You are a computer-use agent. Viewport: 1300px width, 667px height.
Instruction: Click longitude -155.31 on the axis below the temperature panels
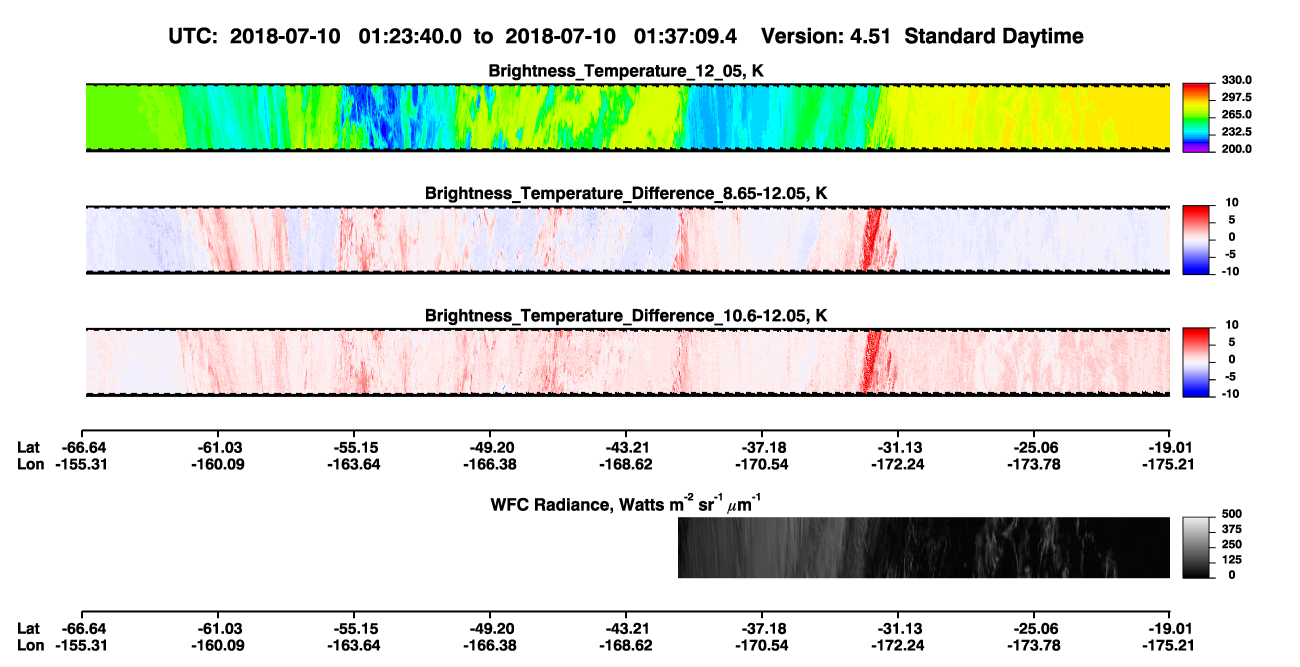point(82,464)
